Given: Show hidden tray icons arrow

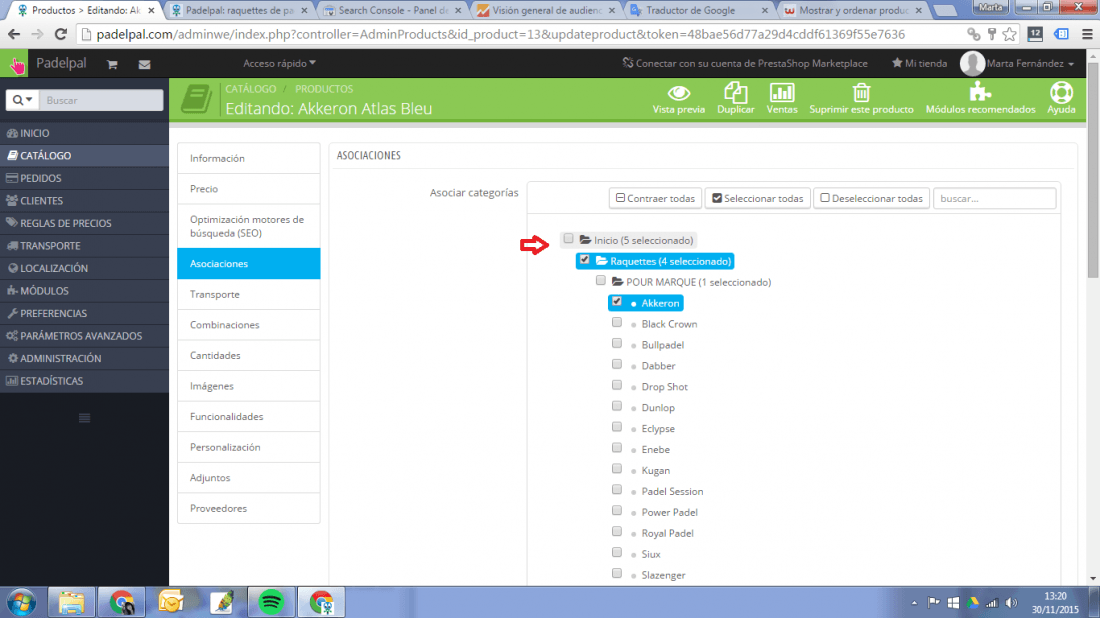Looking at the screenshot, I should pos(914,603).
